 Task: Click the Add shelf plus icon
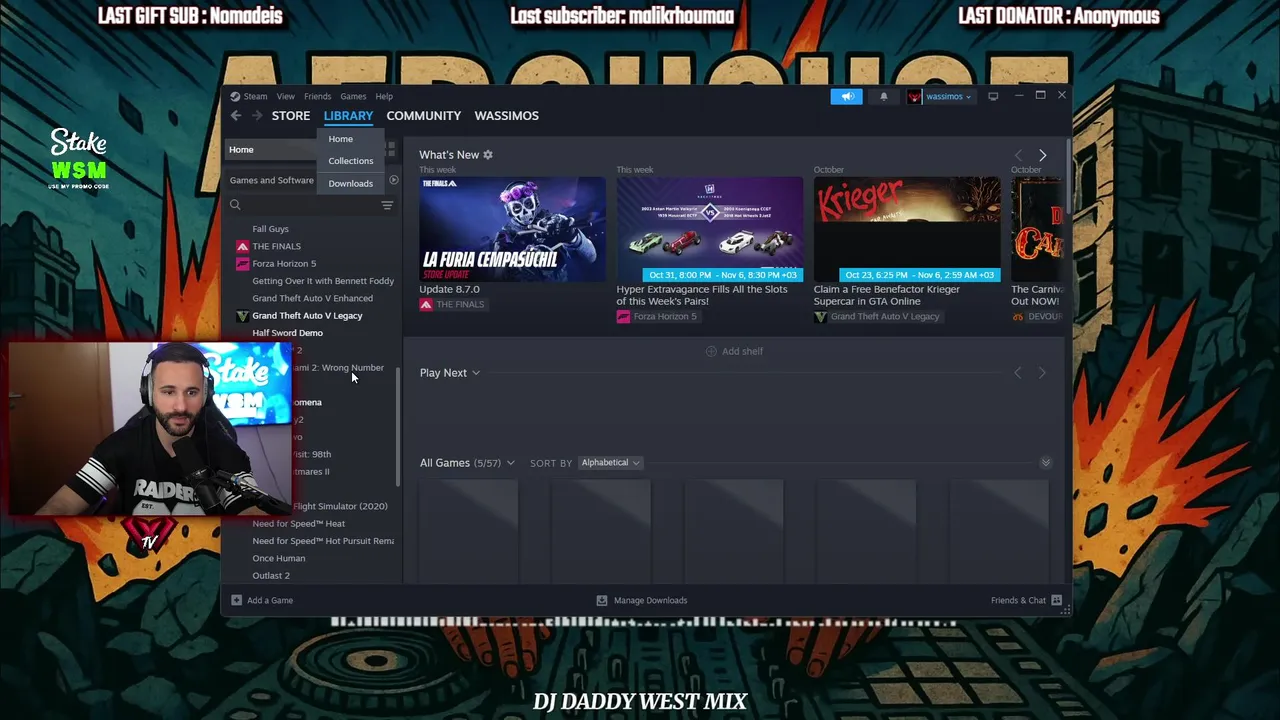click(711, 351)
